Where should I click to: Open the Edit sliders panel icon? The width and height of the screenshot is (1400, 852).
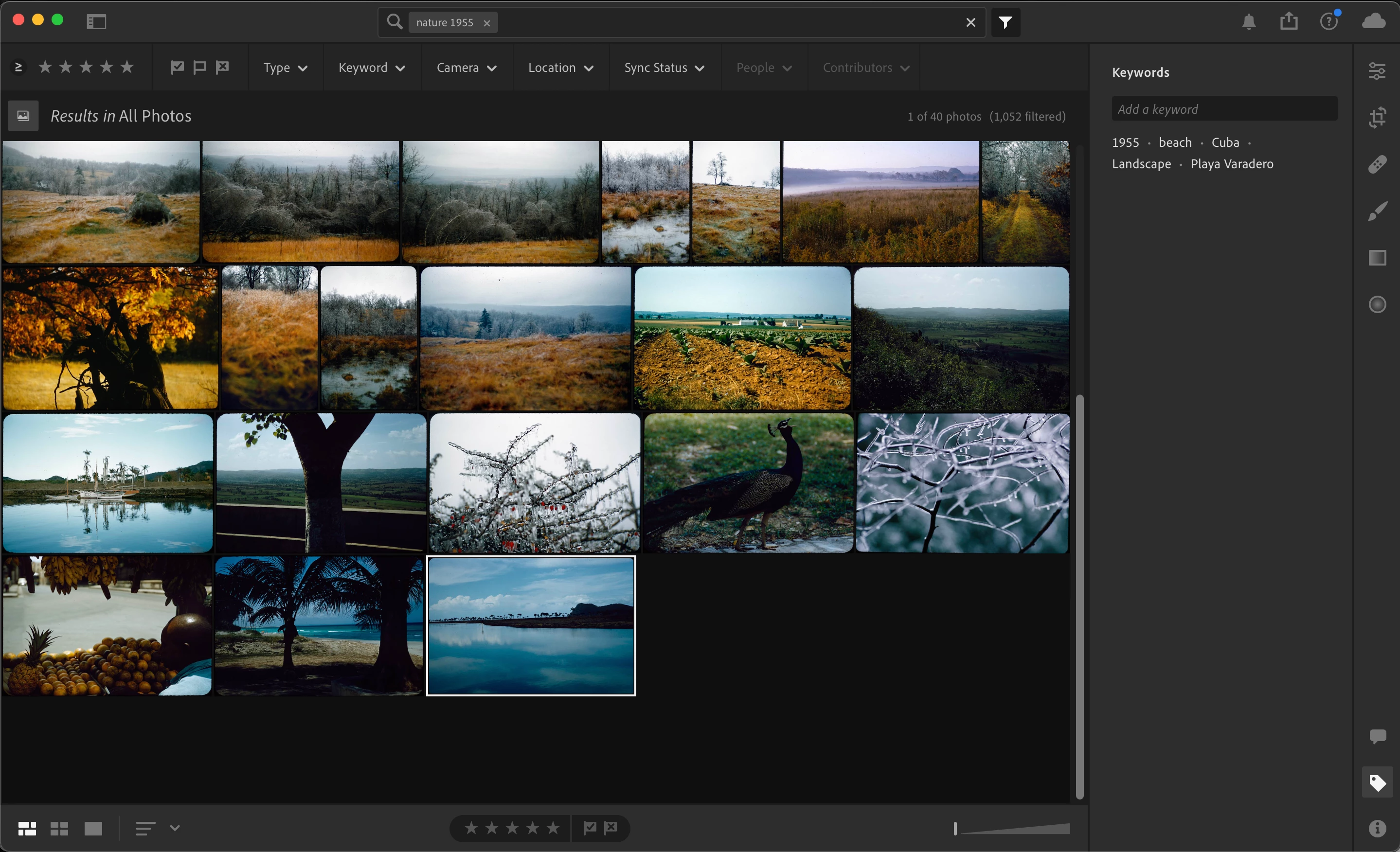click(x=1377, y=71)
